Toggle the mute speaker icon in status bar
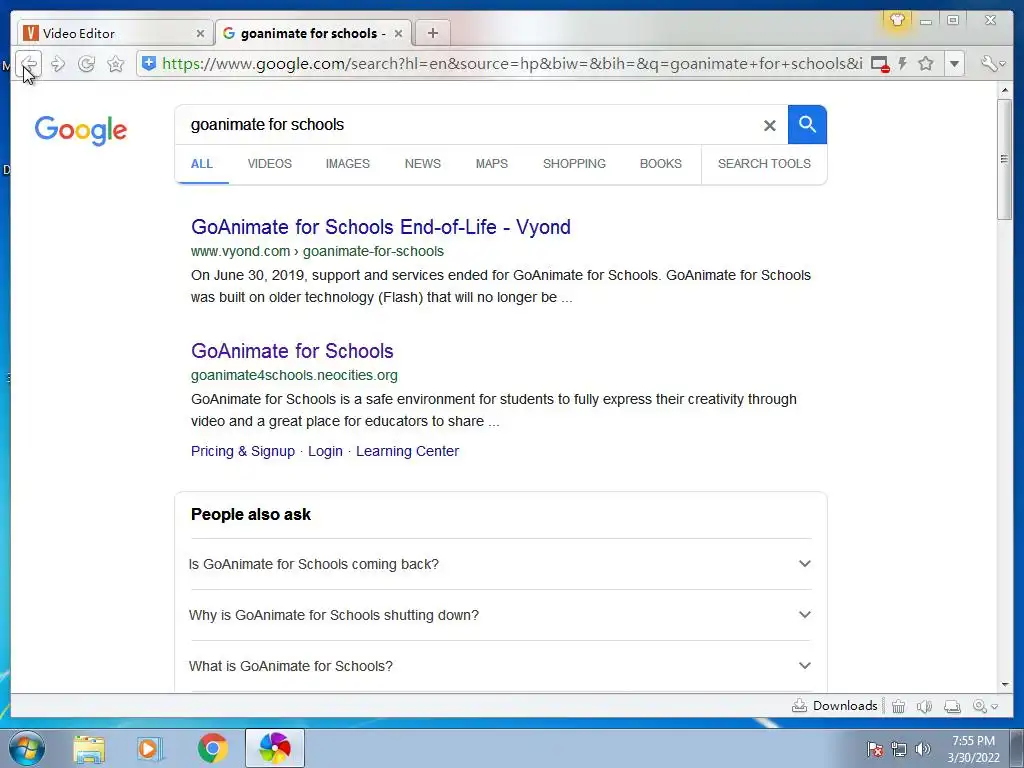Viewport: 1024px width, 768px height. coord(924,706)
